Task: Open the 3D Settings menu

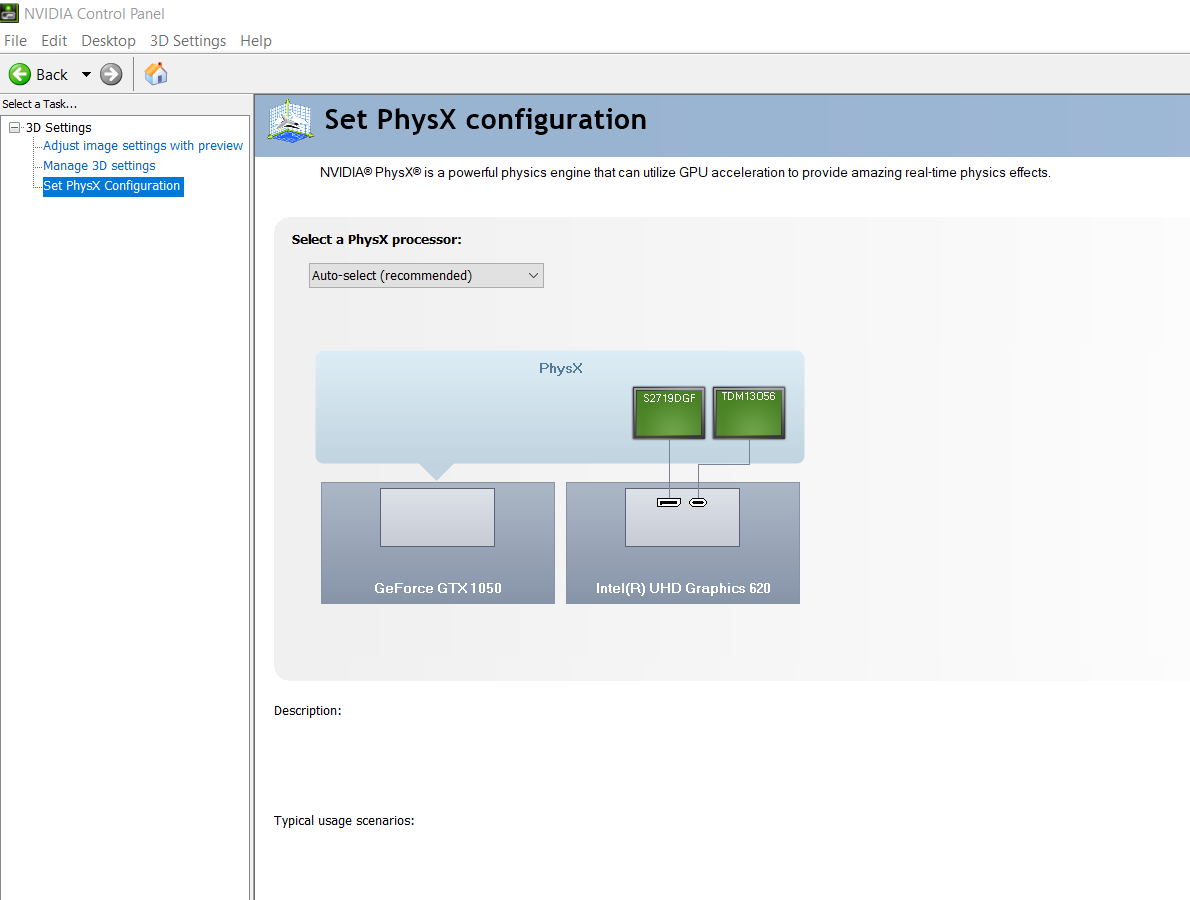Action: tap(187, 41)
